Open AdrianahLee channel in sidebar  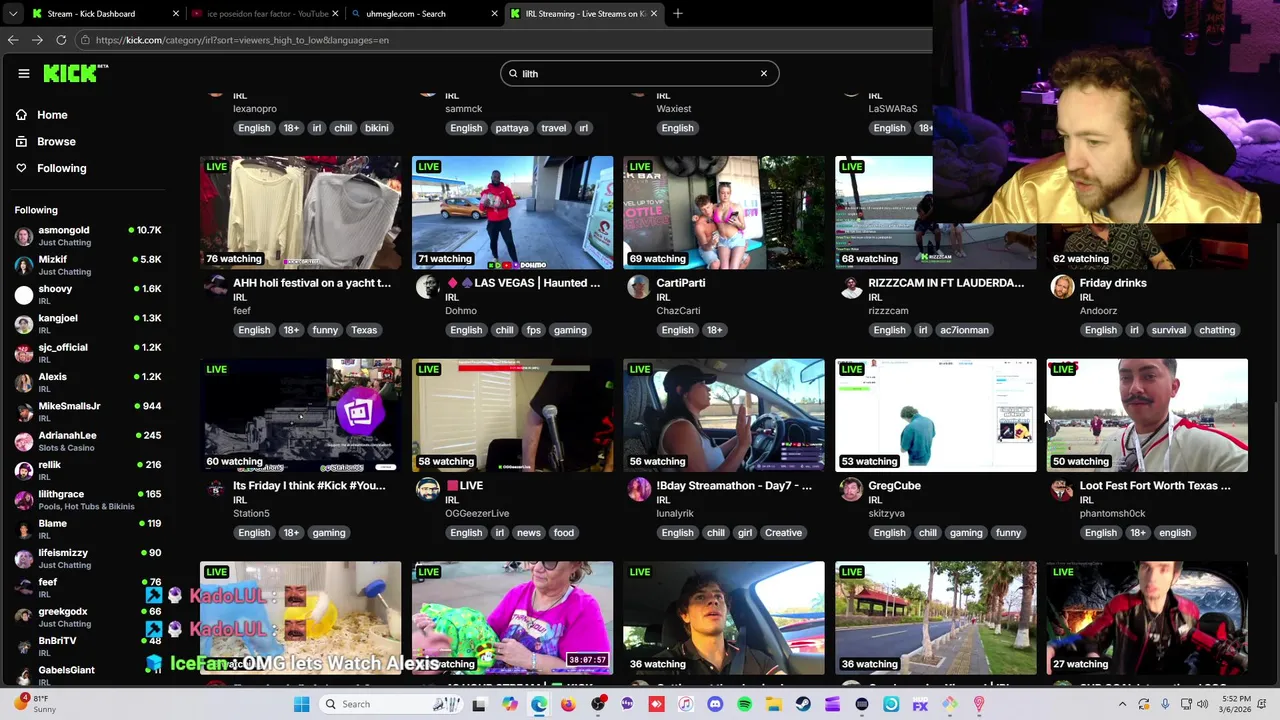point(87,441)
